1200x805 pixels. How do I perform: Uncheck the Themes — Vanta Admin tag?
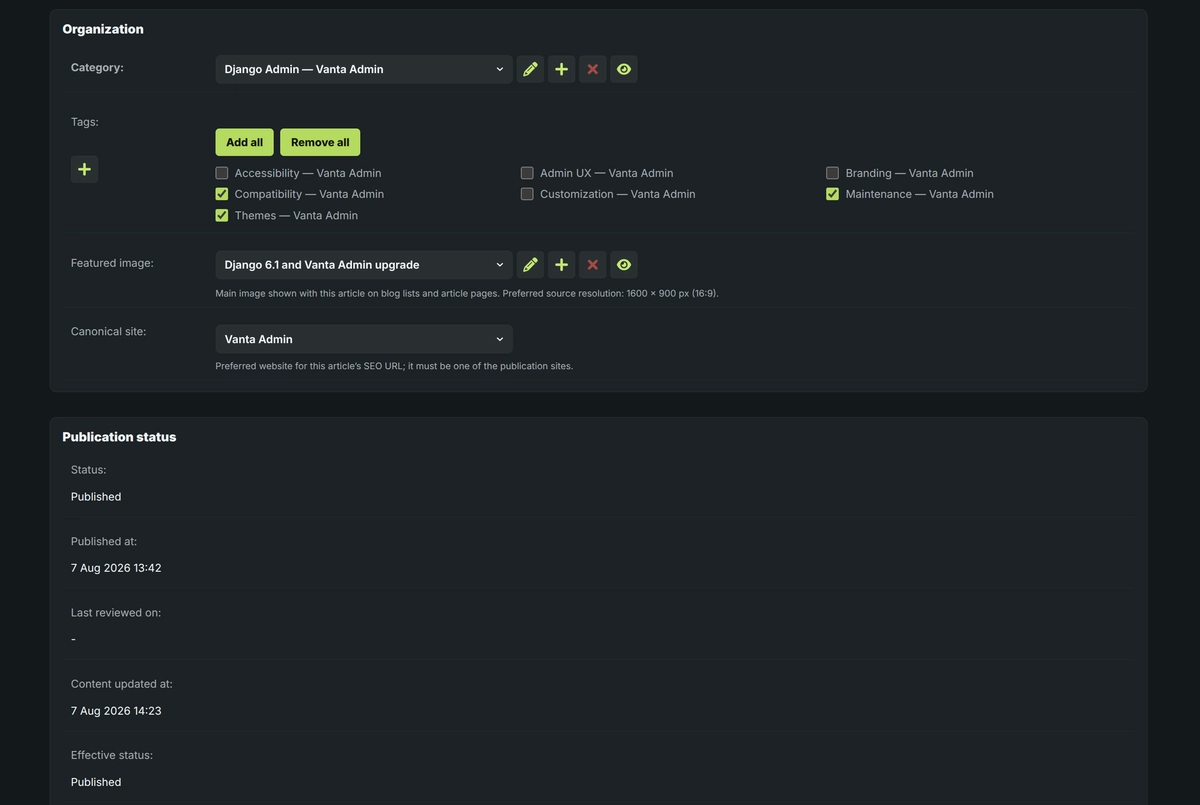coord(222,215)
